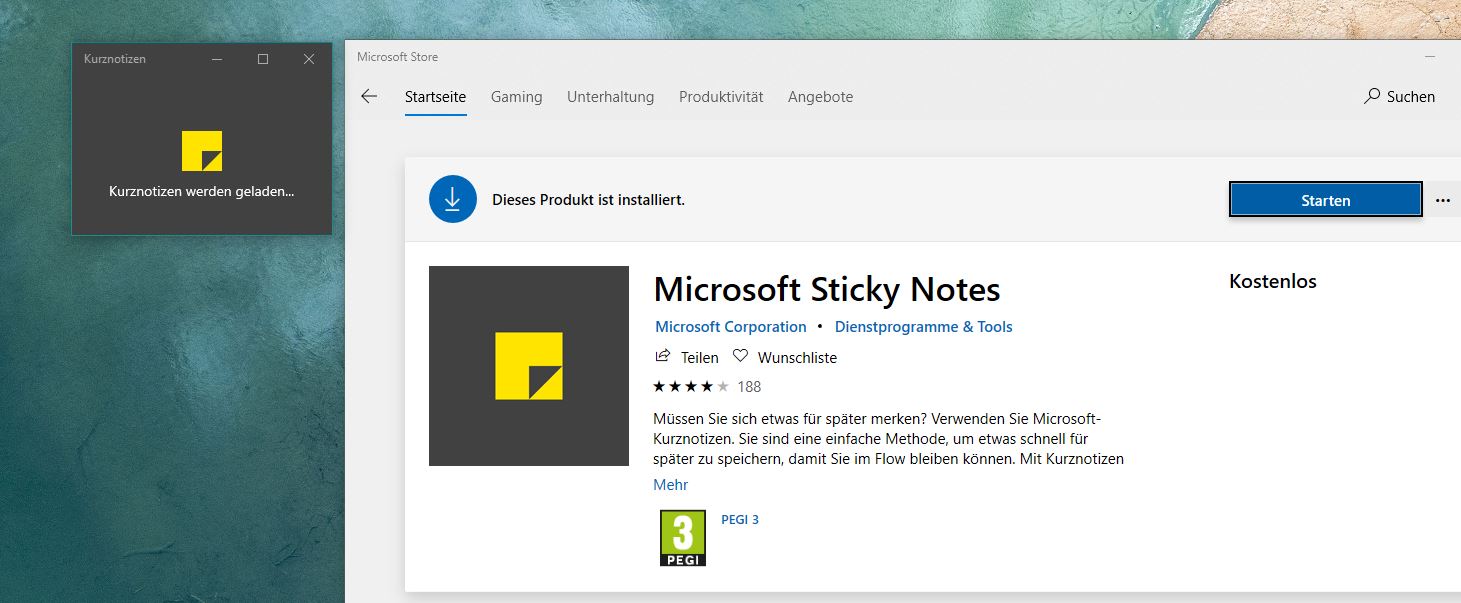Click the blue download circle icon
This screenshot has width=1461, height=603.
click(x=453, y=199)
